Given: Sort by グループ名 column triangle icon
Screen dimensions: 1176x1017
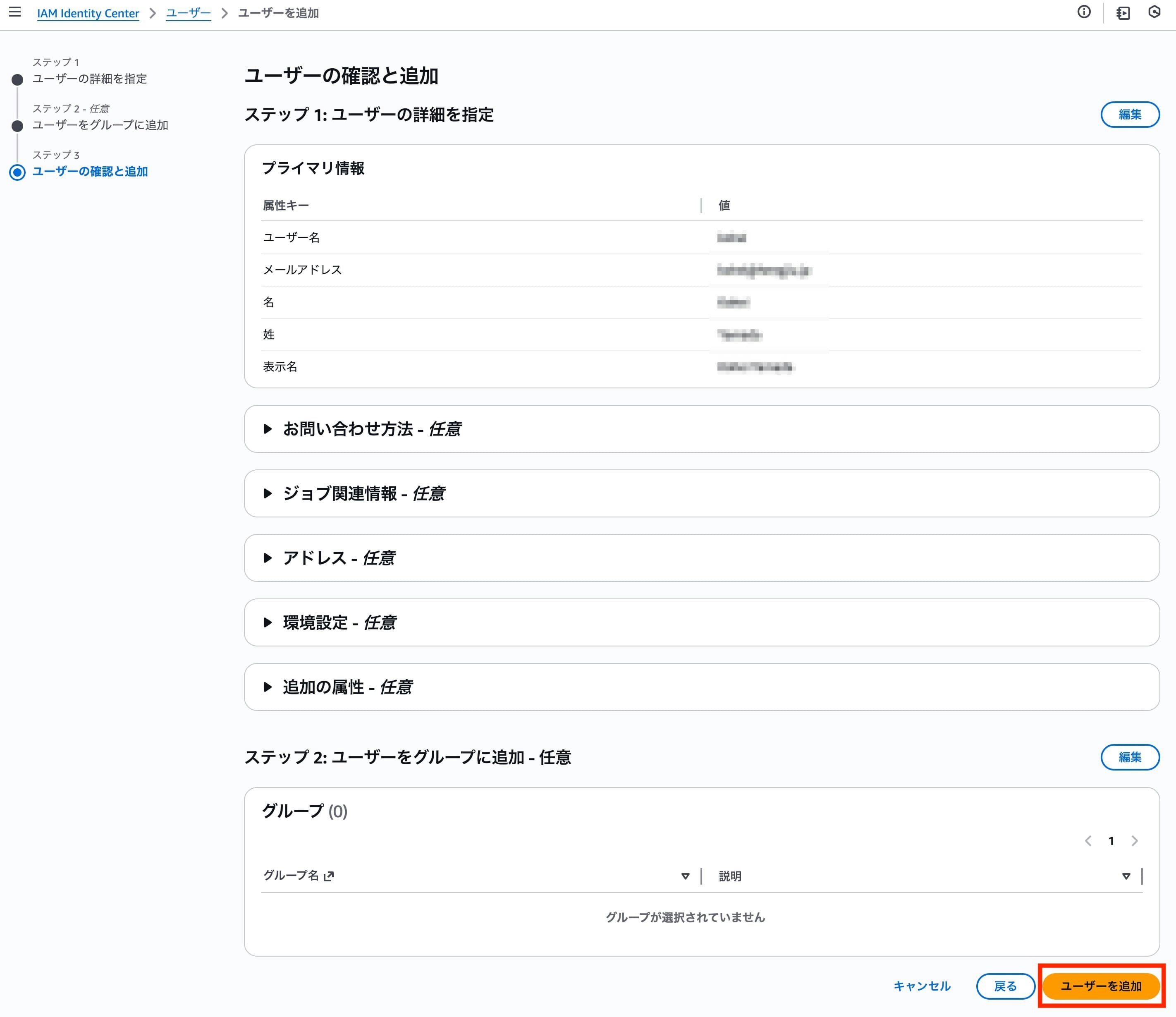Looking at the screenshot, I should [685, 876].
